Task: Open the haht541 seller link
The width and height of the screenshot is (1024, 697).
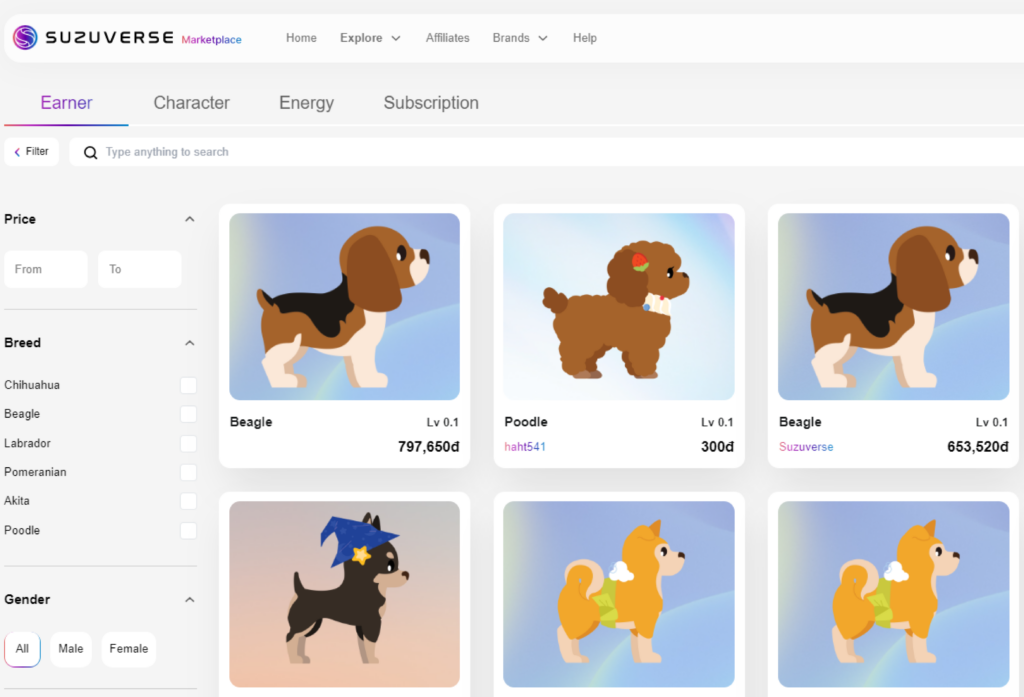Action: pyautogui.click(x=525, y=447)
